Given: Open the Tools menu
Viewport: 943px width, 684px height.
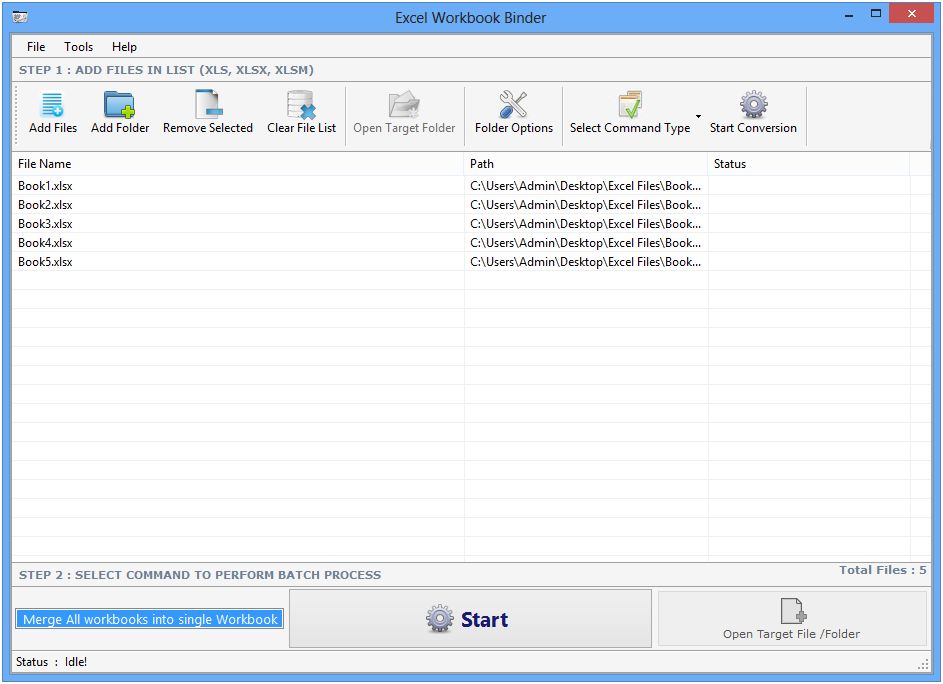Looking at the screenshot, I should pos(78,47).
